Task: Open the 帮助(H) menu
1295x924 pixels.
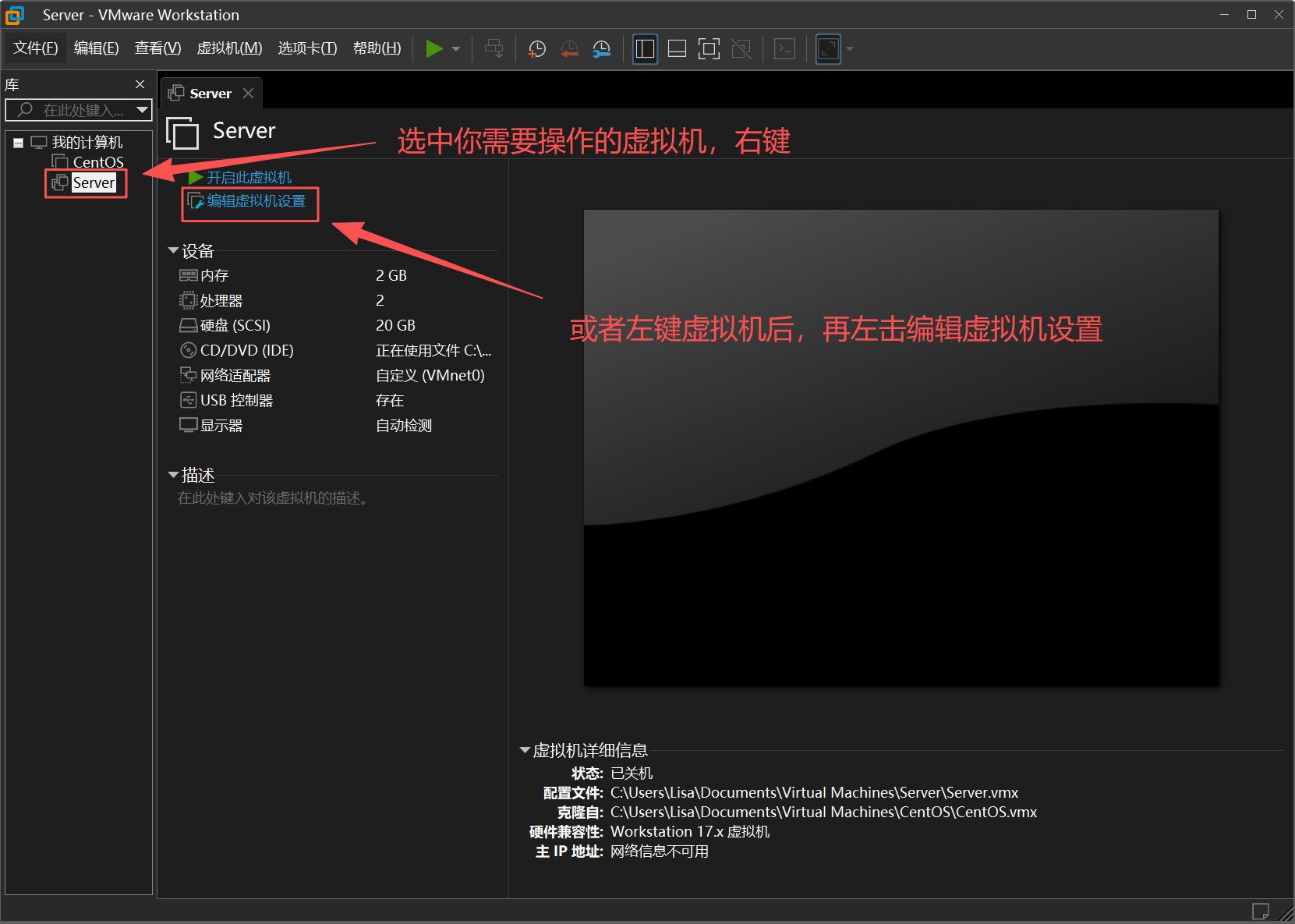Action: point(377,48)
